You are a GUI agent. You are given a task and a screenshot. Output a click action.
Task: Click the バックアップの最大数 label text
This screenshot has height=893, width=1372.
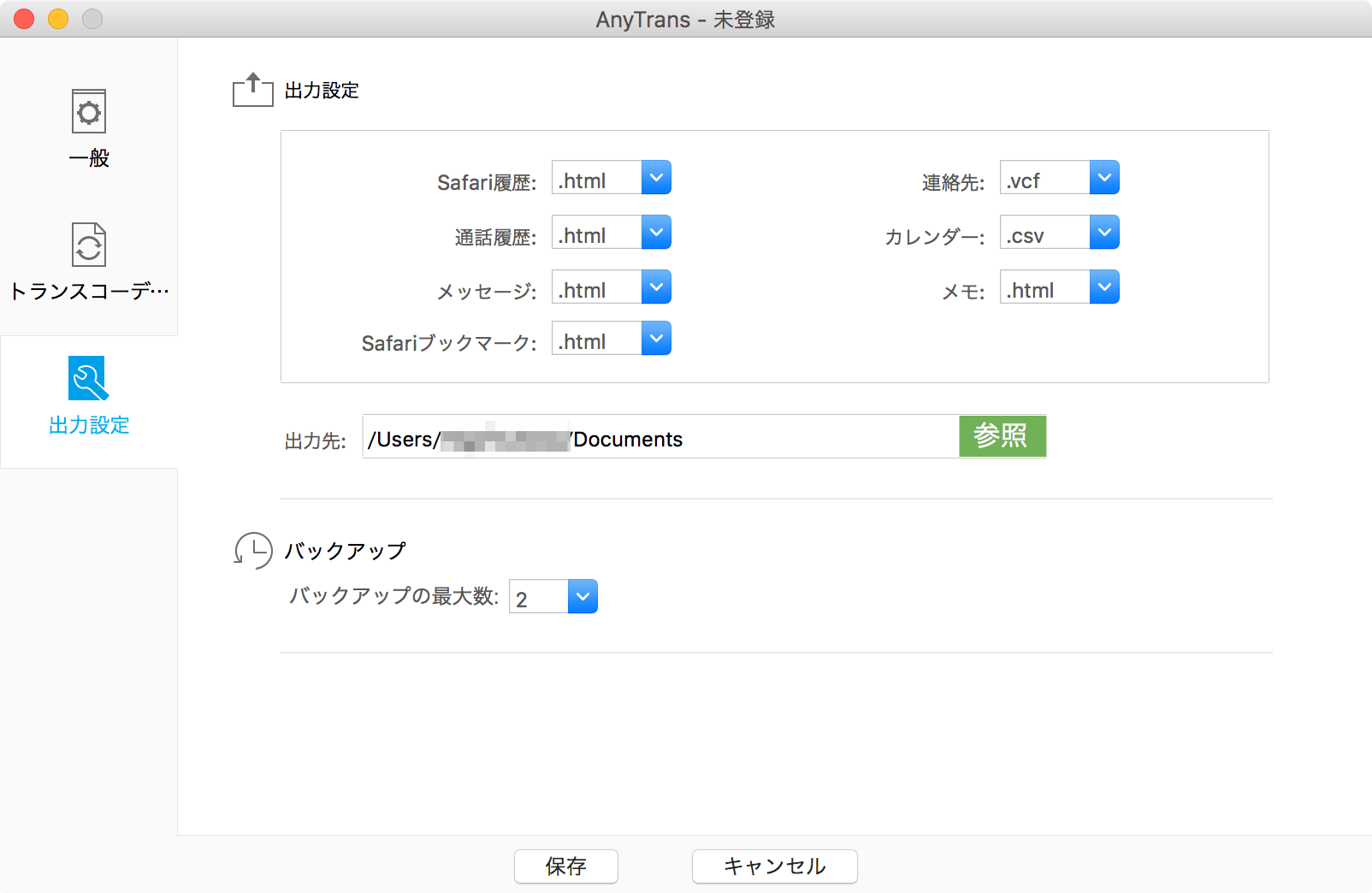(394, 596)
